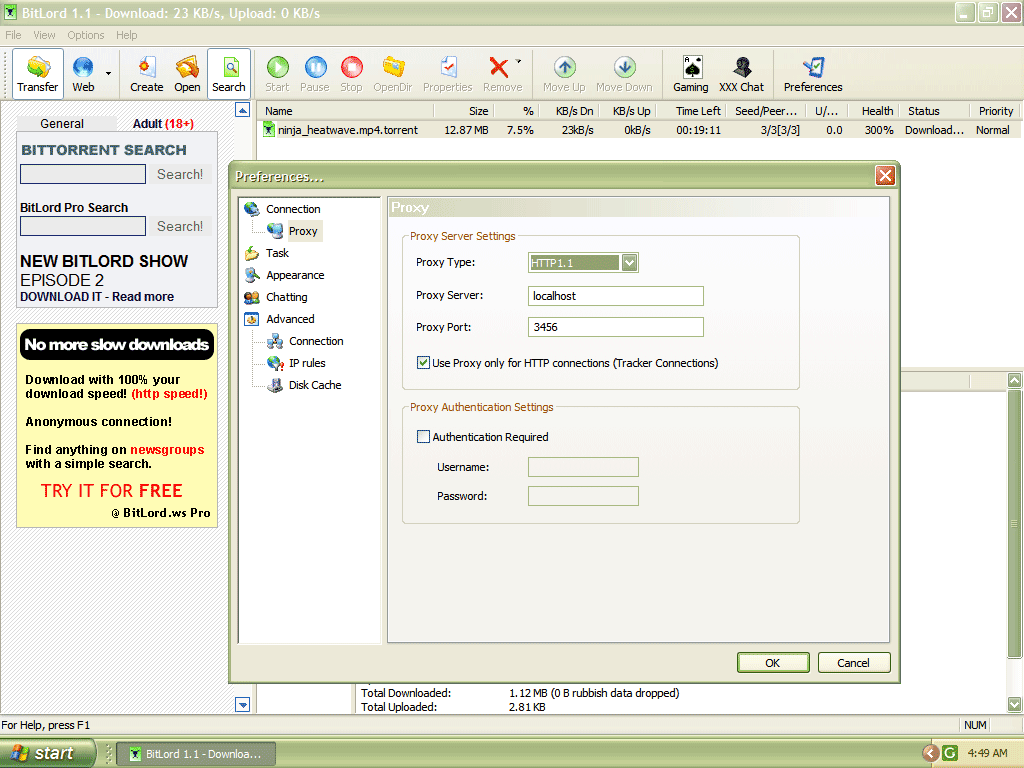Viewport: 1024px width, 768px height.
Task: Click the Proxy Server text field
Action: [x=615, y=296]
